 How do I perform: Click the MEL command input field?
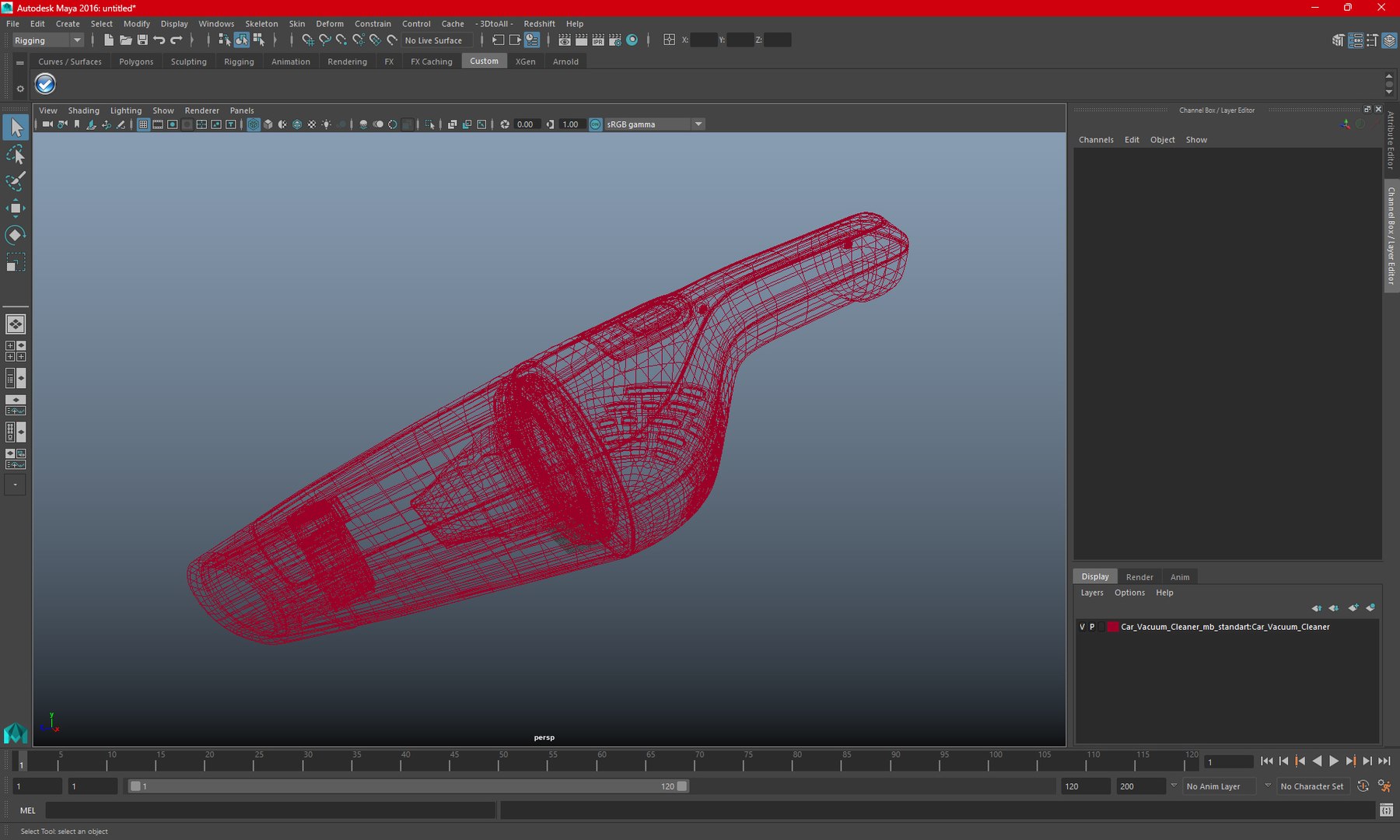pyautogui.click(x=270, y=810)
